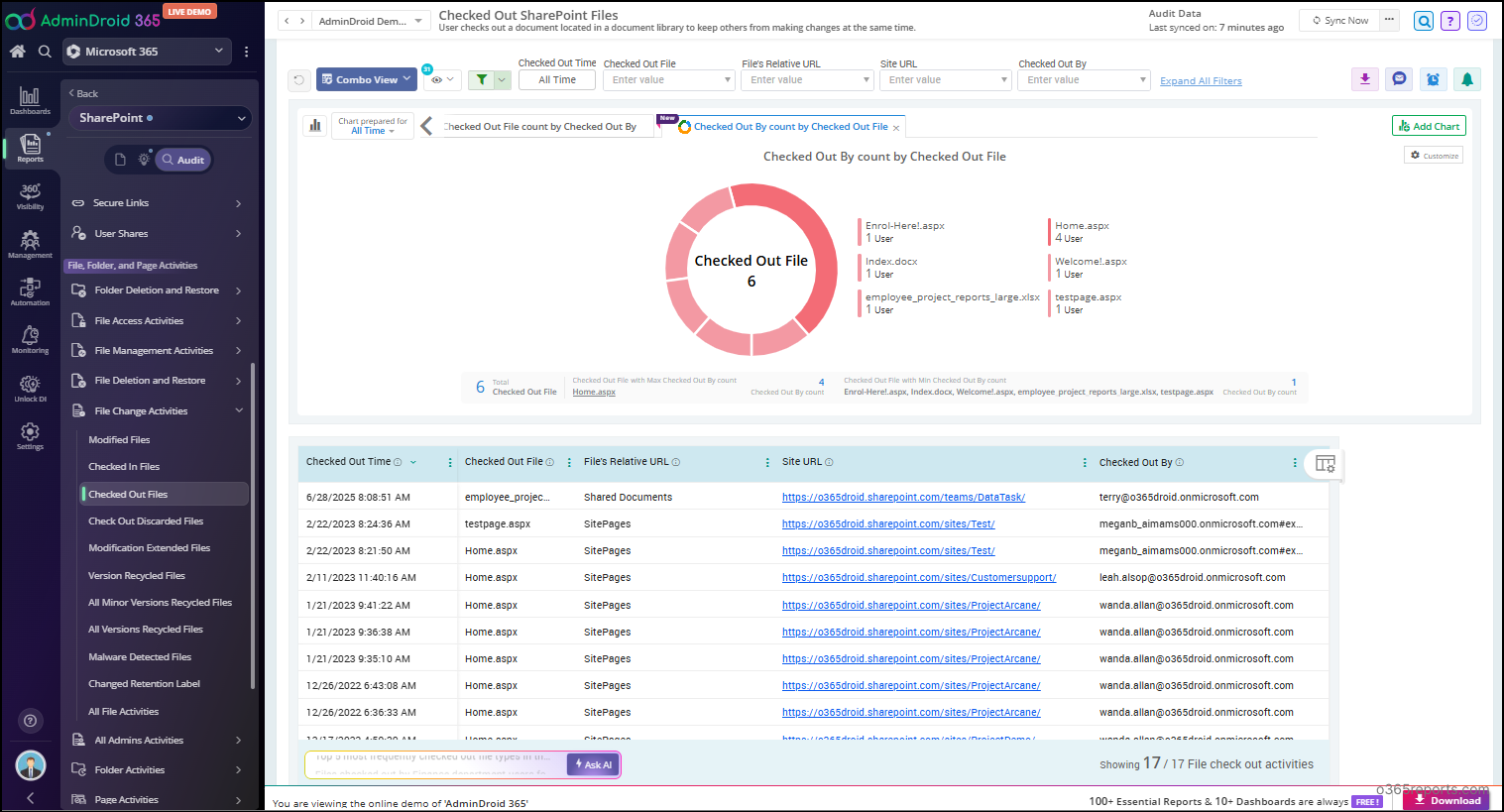Click the Expand All Filters link

(1201, 81)
